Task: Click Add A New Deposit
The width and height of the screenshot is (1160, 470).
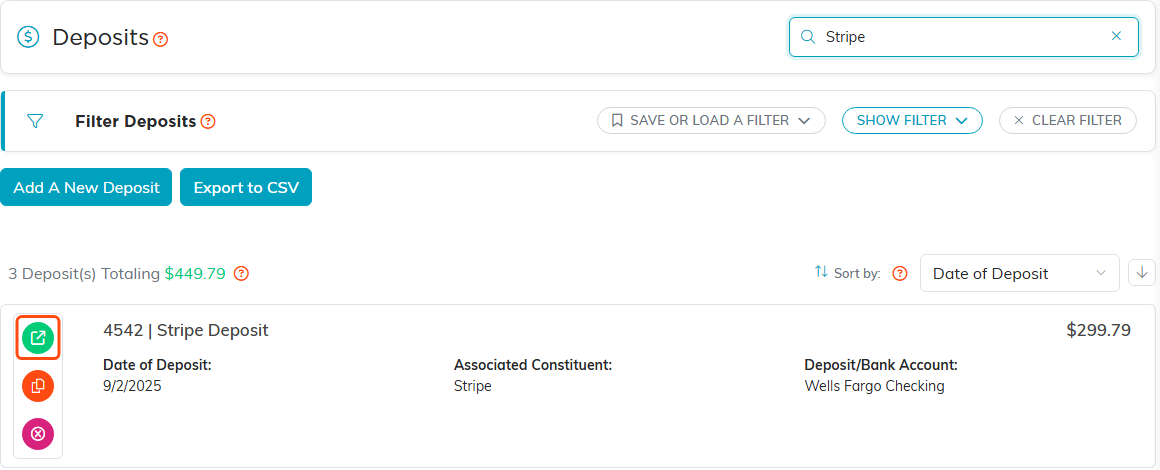Action: 86,187
